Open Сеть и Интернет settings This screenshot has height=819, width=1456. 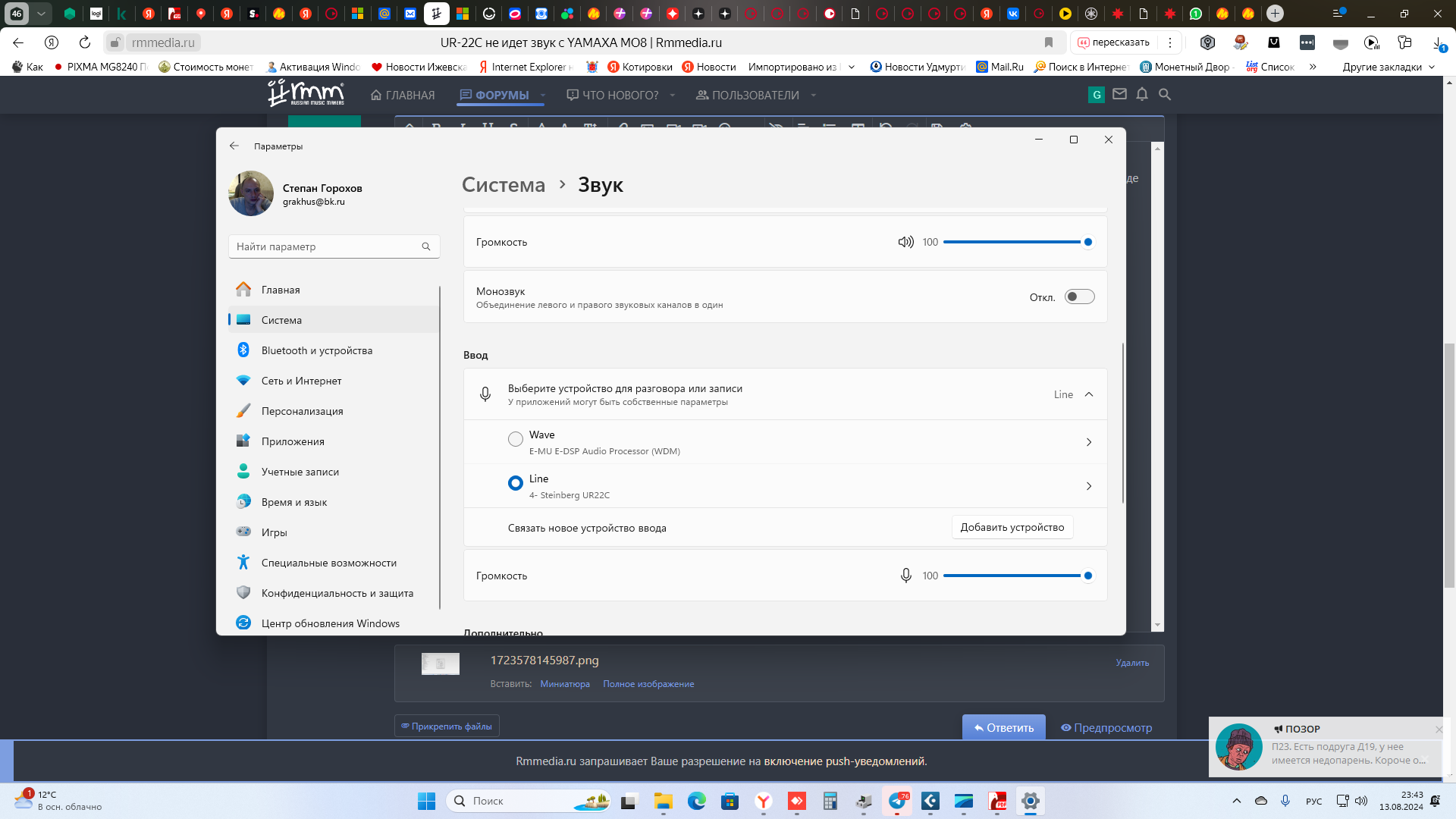point(334,381)
